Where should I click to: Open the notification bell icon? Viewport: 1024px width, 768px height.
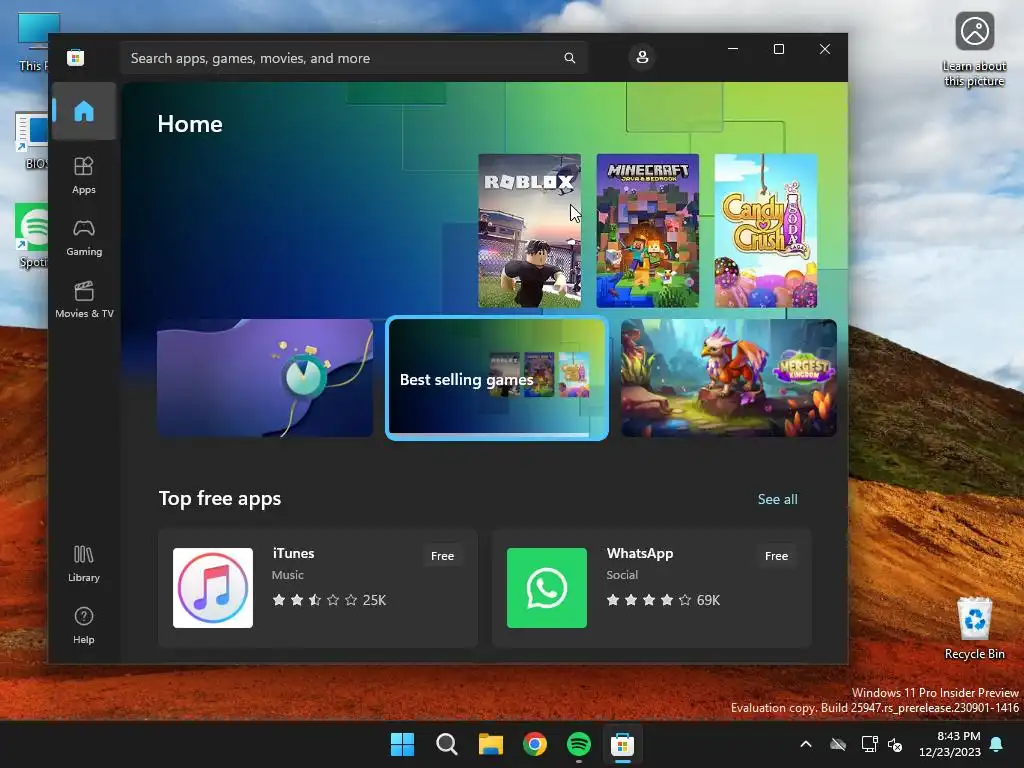tap(997, 744)
